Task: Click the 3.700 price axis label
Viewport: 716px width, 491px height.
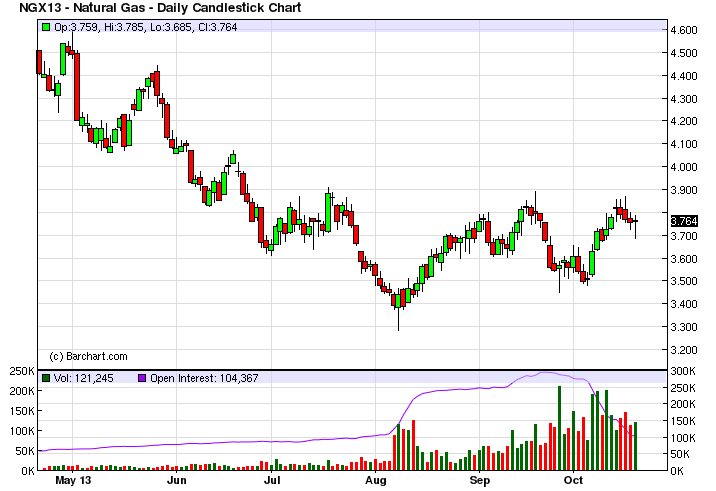Action: coord(684,236)
